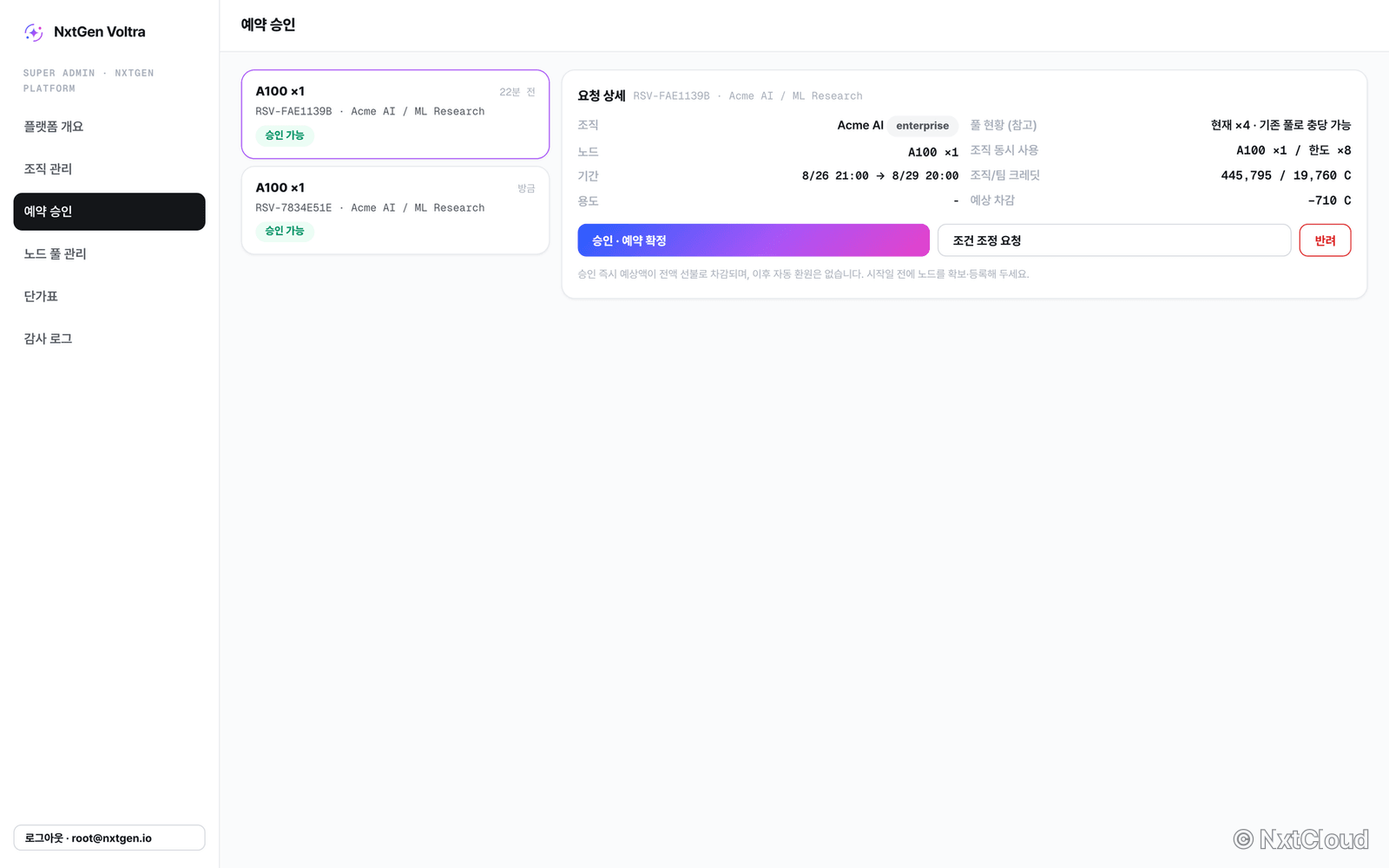Reject the request with 반려 button

(x=1325, y=240)
